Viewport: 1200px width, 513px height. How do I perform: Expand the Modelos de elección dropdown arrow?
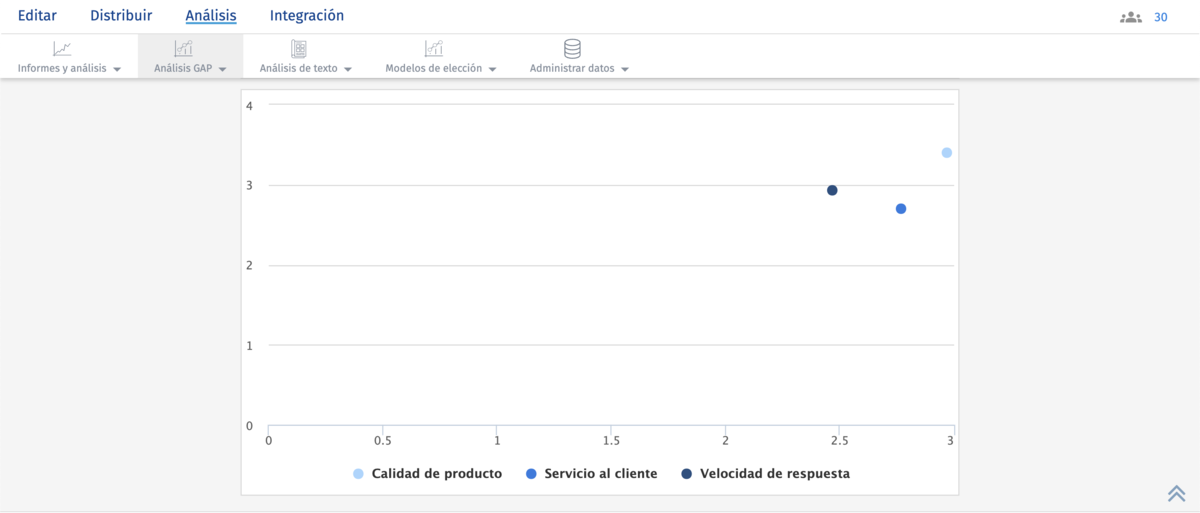pos(493,70)
